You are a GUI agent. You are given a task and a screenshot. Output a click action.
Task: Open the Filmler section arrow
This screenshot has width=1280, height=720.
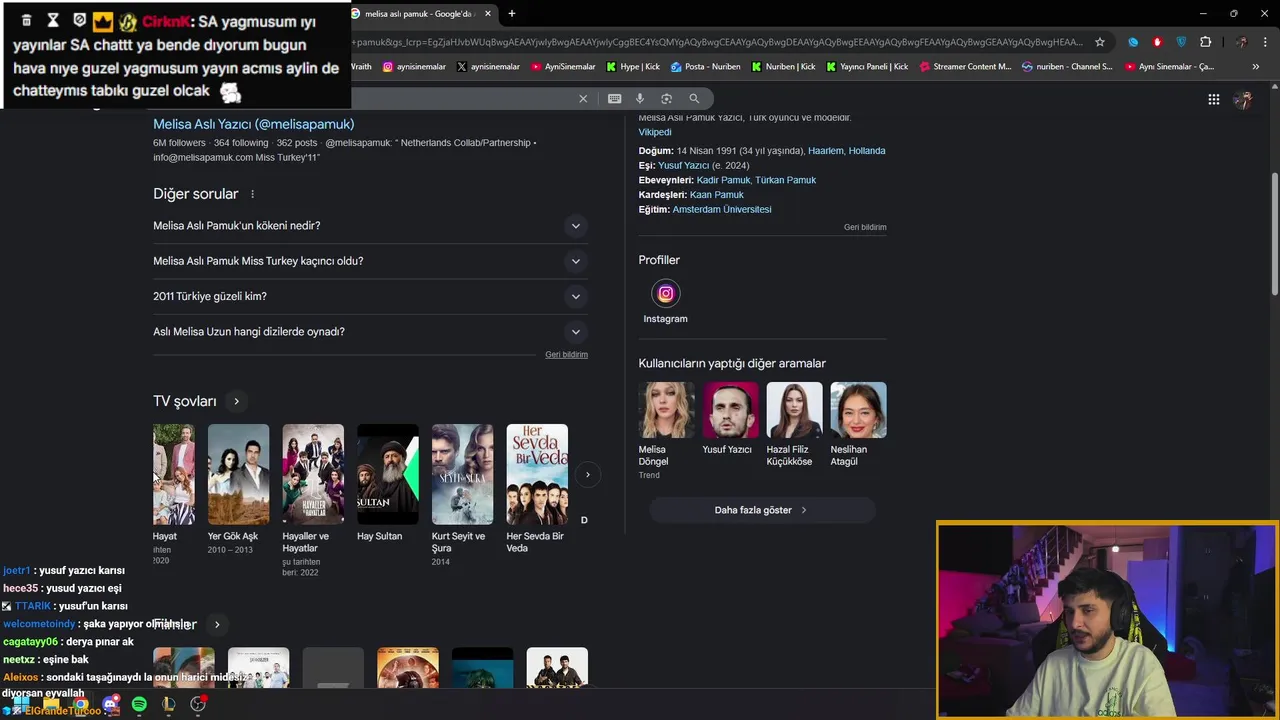coord(217,625)
